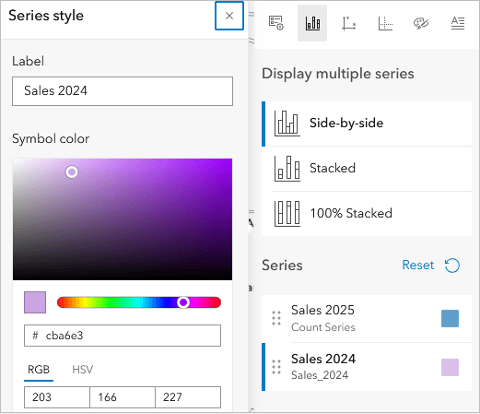The image size is (480, 414).
Task: Click the Reset link for series
Action: [418, 265]
